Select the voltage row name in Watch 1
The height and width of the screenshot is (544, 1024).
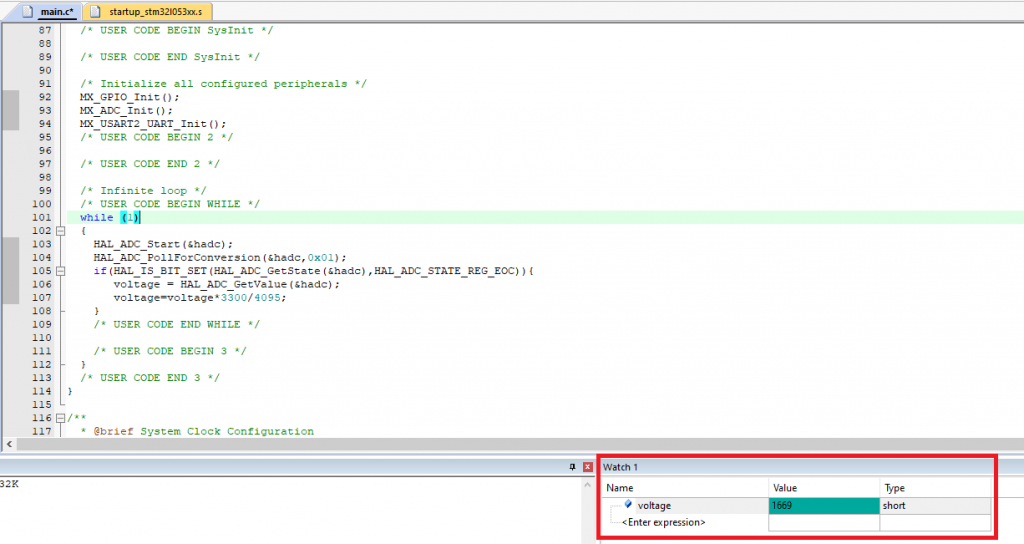point(654,506)
